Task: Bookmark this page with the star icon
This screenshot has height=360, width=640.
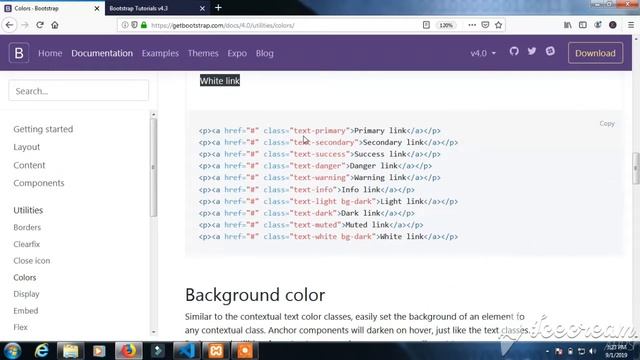Action: coord(498,25)
